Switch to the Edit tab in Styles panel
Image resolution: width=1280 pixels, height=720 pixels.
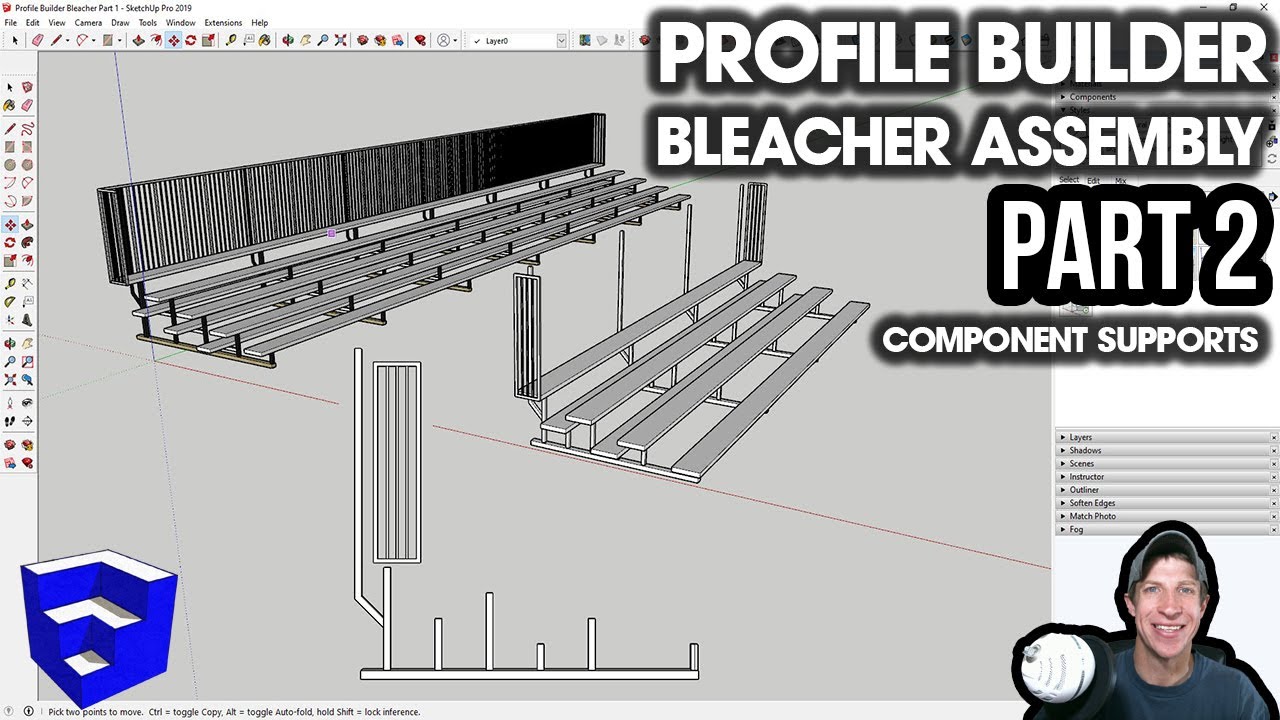pos(1094,180)
